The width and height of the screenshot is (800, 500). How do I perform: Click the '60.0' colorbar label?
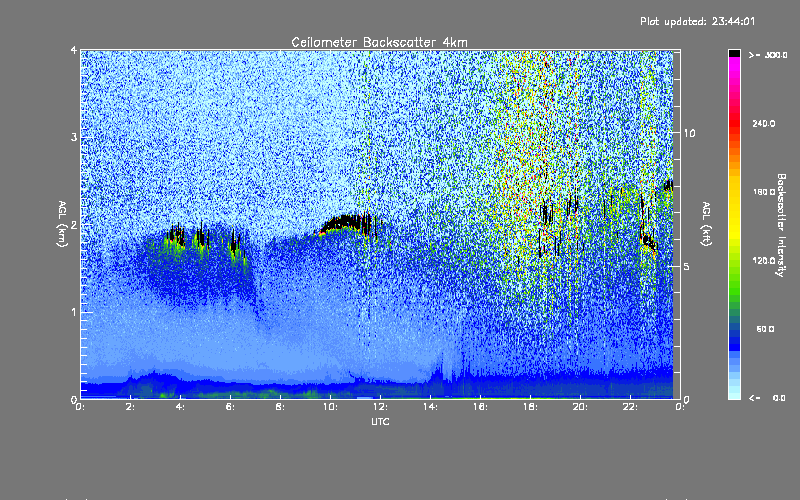(765, 329)
